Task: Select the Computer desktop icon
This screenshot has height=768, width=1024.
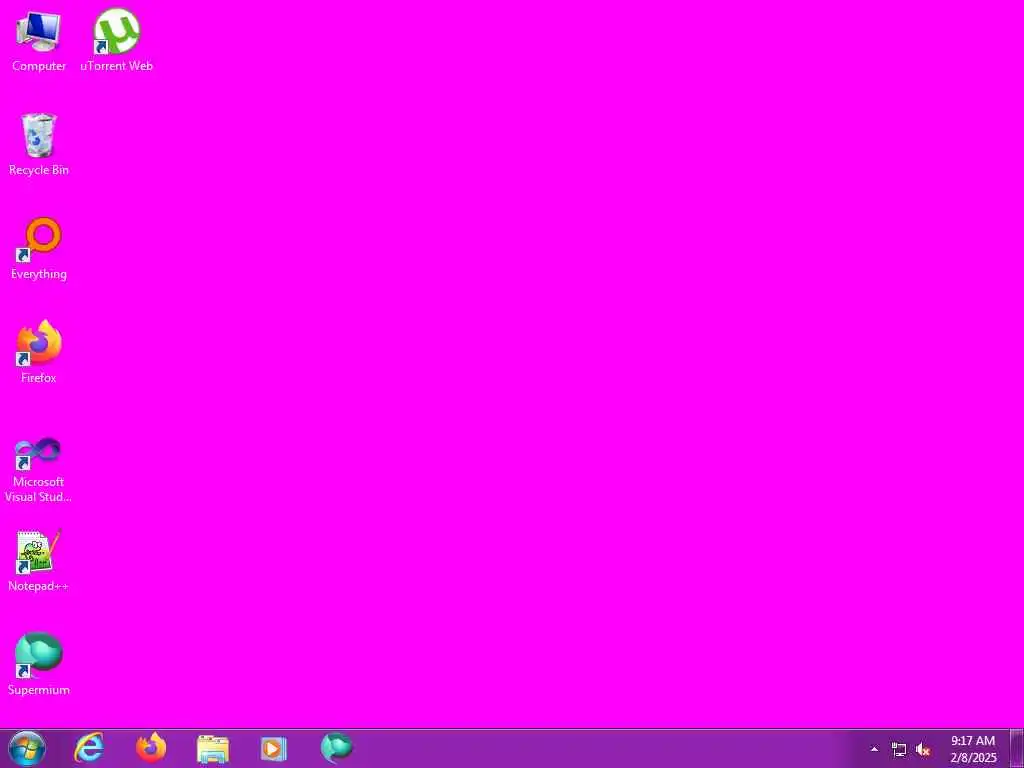Action: (39, 40)
